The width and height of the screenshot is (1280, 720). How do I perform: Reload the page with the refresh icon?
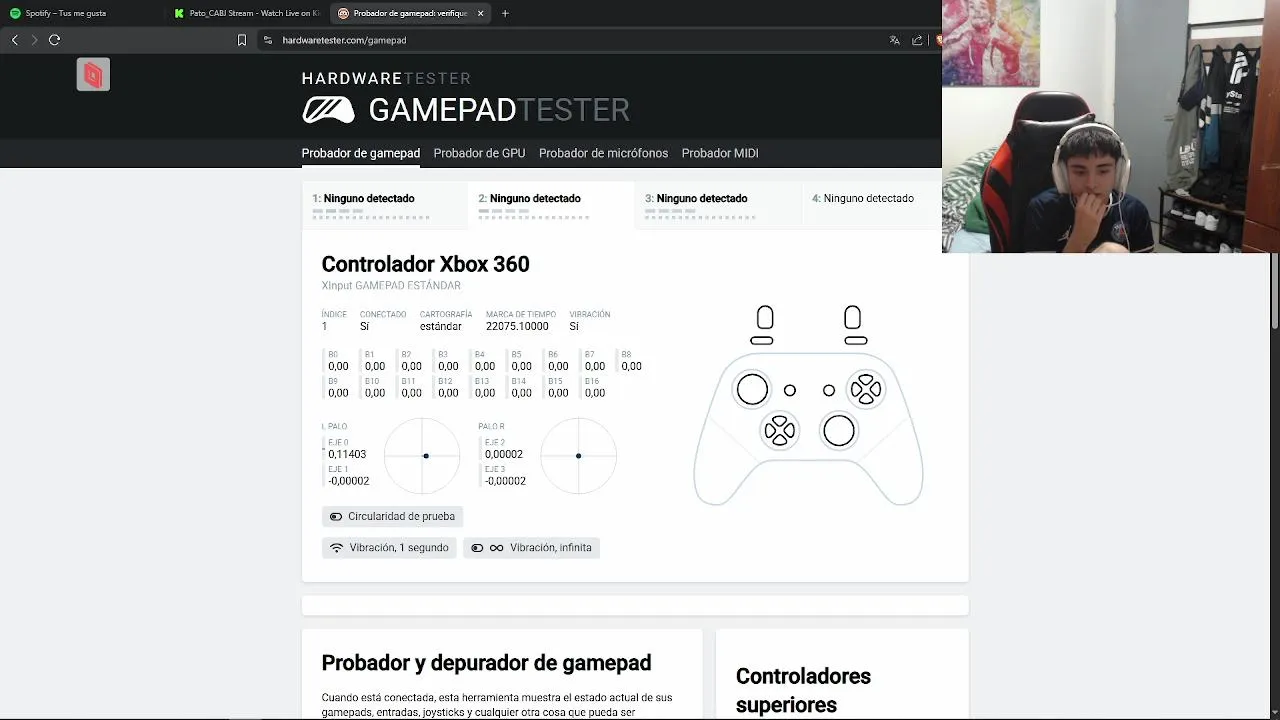point(54,40)
